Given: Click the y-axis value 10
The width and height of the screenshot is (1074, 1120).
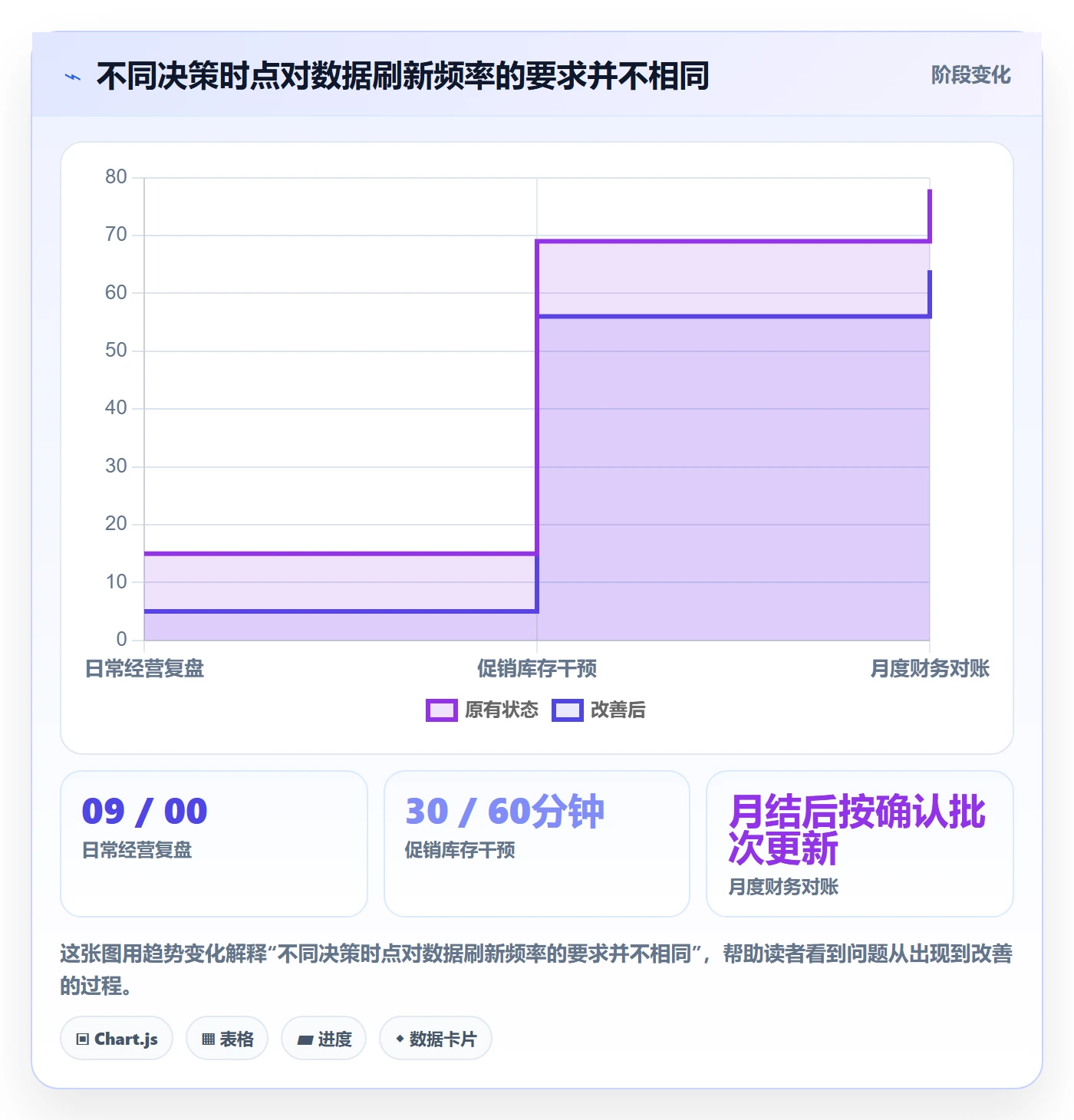Looking at the screenshot, I should (116, 582).
